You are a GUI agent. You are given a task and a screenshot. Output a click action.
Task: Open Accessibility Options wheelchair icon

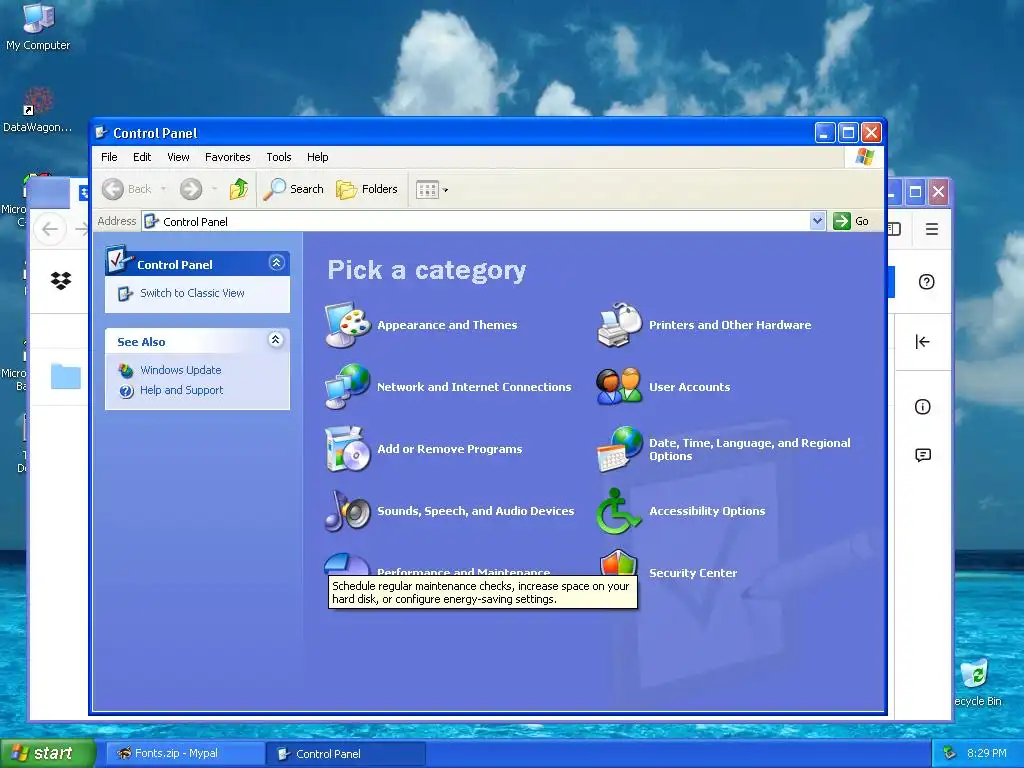[x=618, y=511]
